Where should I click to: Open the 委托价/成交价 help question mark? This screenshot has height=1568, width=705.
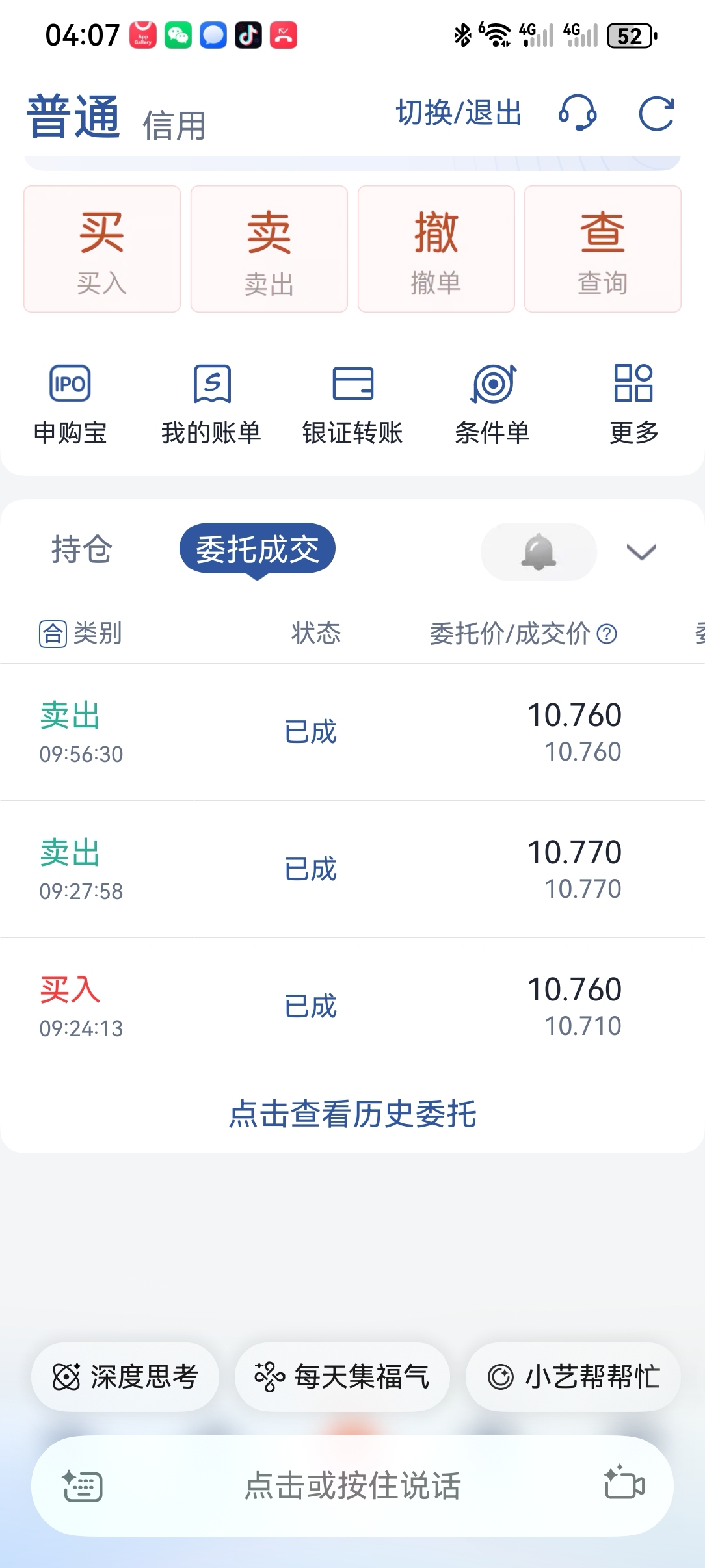click(607, 634)
